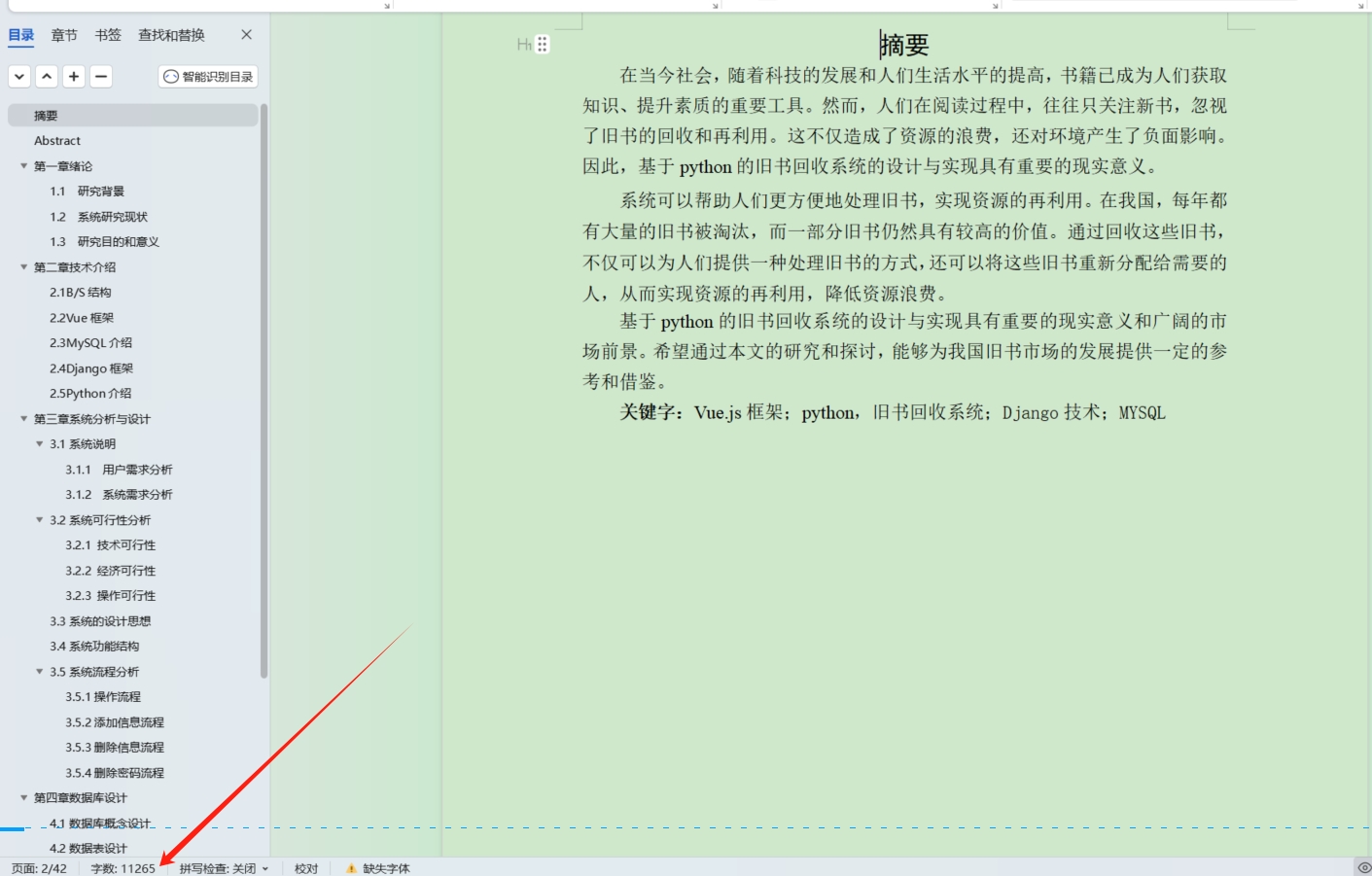Click the 缺失字体 warning icon
The image size is (1372, 876).
tap(351, 868)
